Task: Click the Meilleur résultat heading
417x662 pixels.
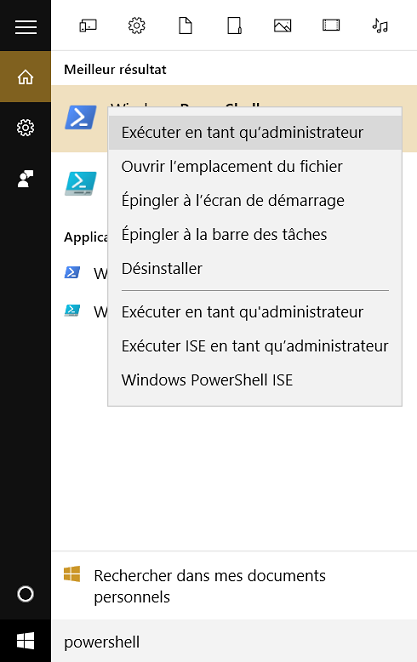Action: coord(115,69)
